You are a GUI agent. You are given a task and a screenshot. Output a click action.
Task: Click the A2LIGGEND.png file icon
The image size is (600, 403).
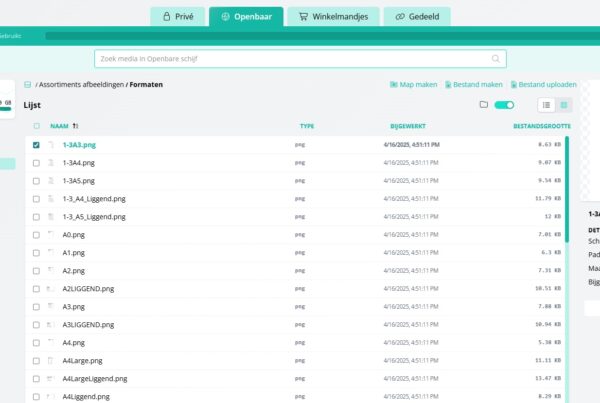(51, 289)
